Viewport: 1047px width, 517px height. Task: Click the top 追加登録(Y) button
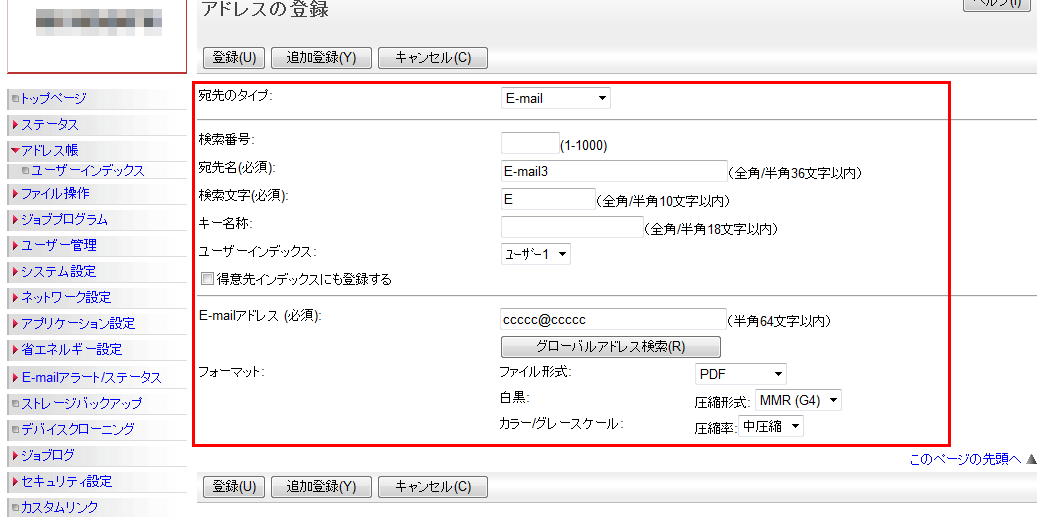click(321, 57)
